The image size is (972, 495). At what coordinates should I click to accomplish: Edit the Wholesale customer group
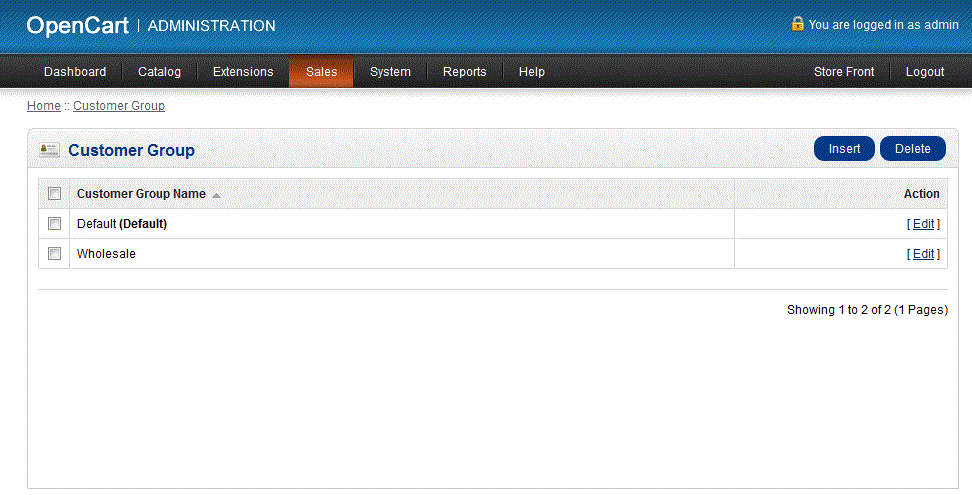click(923, 254)
